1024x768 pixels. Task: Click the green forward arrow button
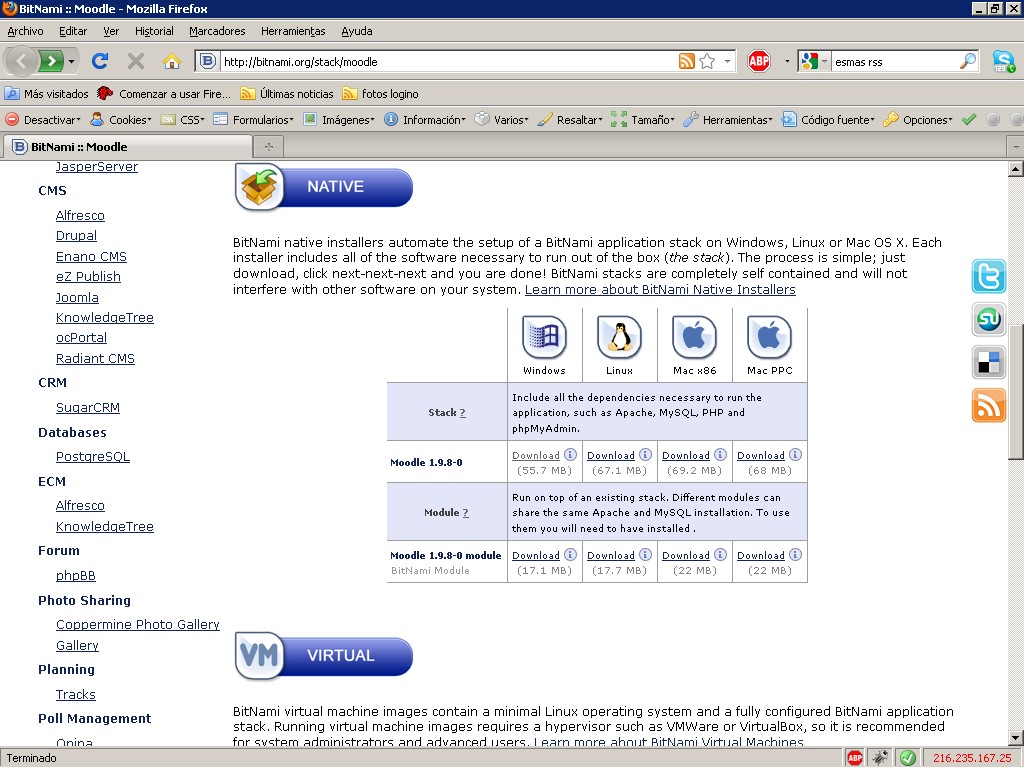click(x=51, y=61)
